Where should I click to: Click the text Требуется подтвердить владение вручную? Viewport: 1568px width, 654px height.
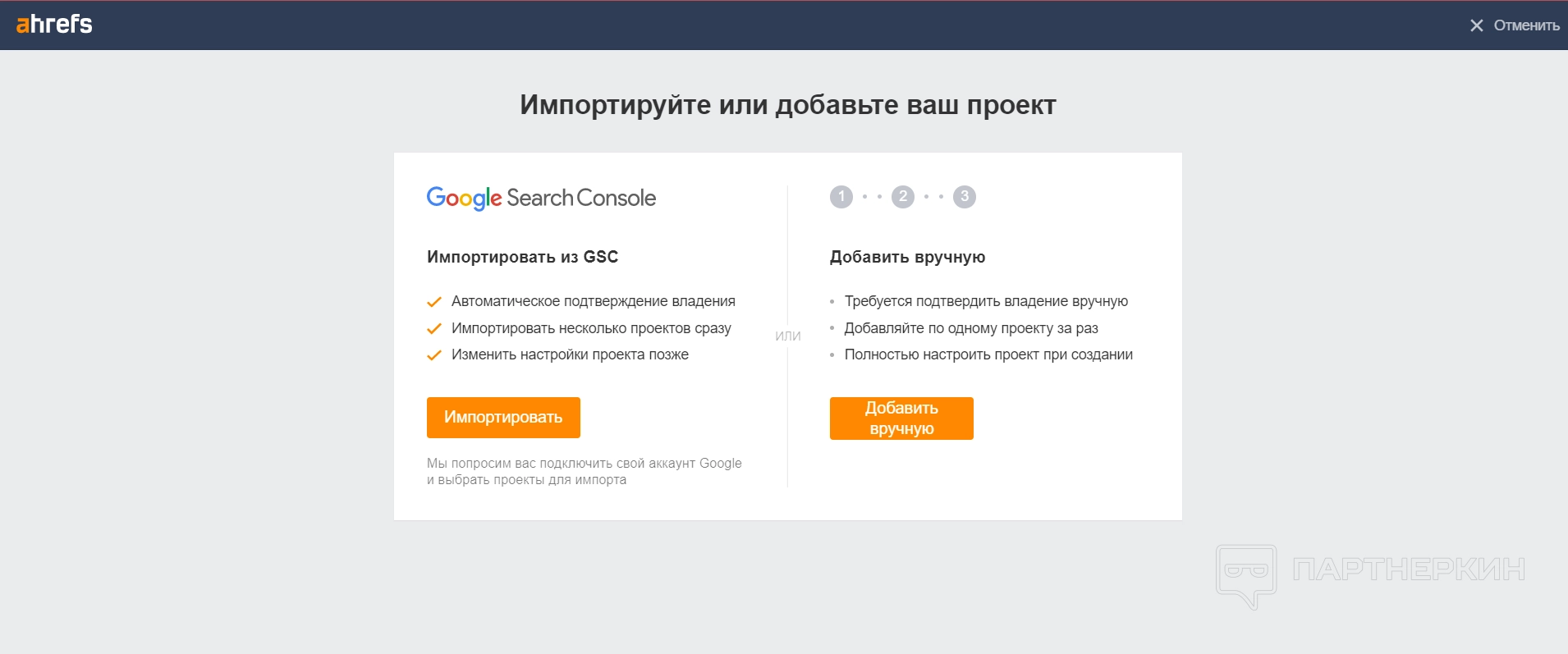click(x=986, y=301)
